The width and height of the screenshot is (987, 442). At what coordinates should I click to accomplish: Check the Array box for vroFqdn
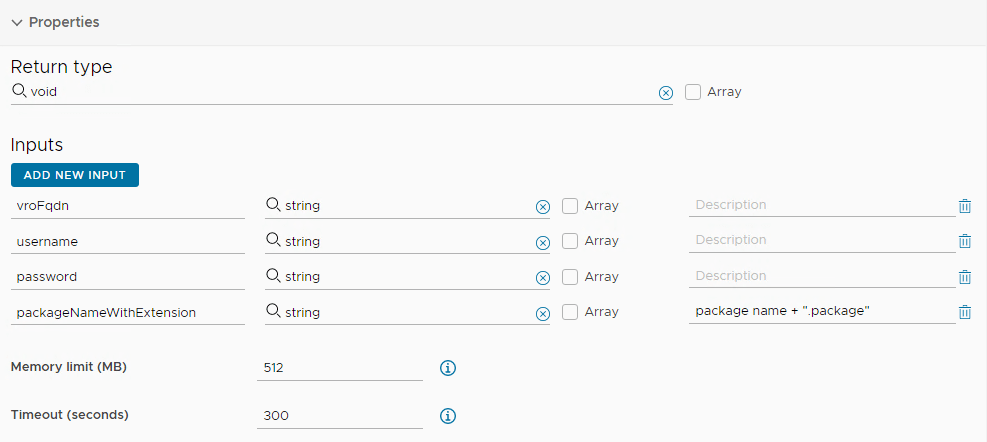(x=570, y=206)
